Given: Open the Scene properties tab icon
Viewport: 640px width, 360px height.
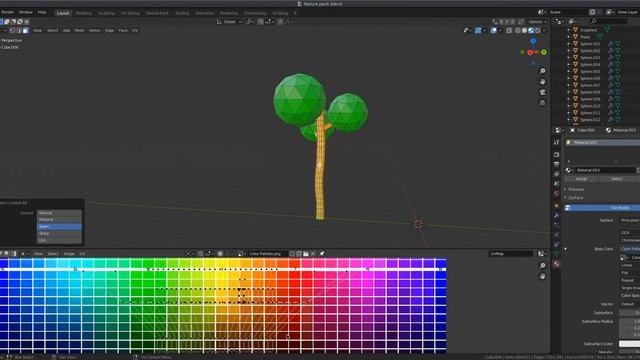Looking at the screenshot, I should (556, 184).
